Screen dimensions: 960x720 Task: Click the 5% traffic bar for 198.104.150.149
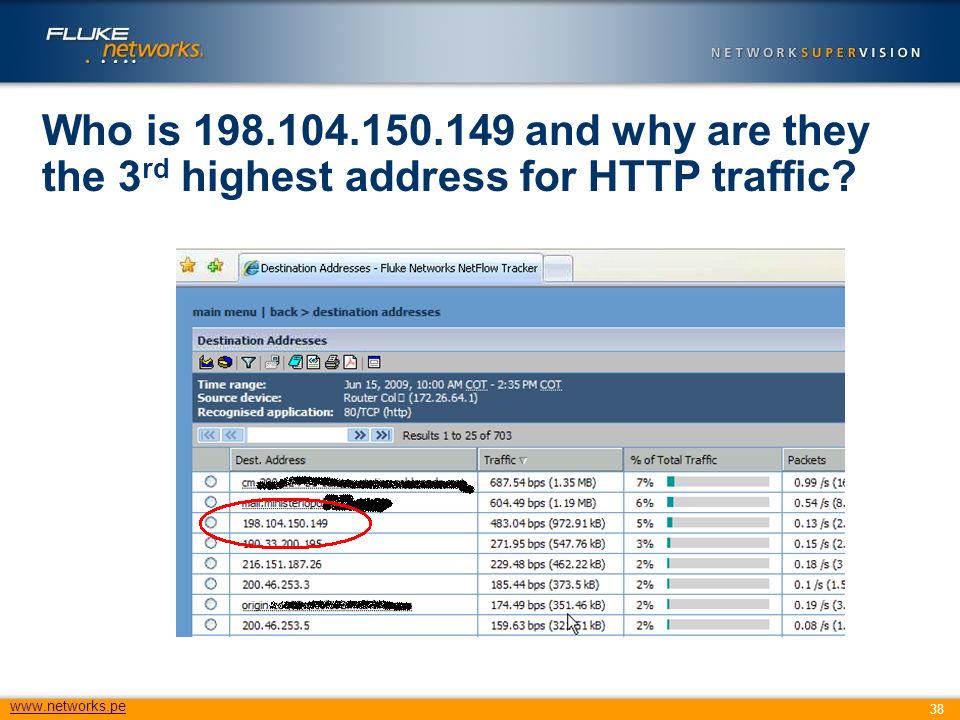pos(718,523)
